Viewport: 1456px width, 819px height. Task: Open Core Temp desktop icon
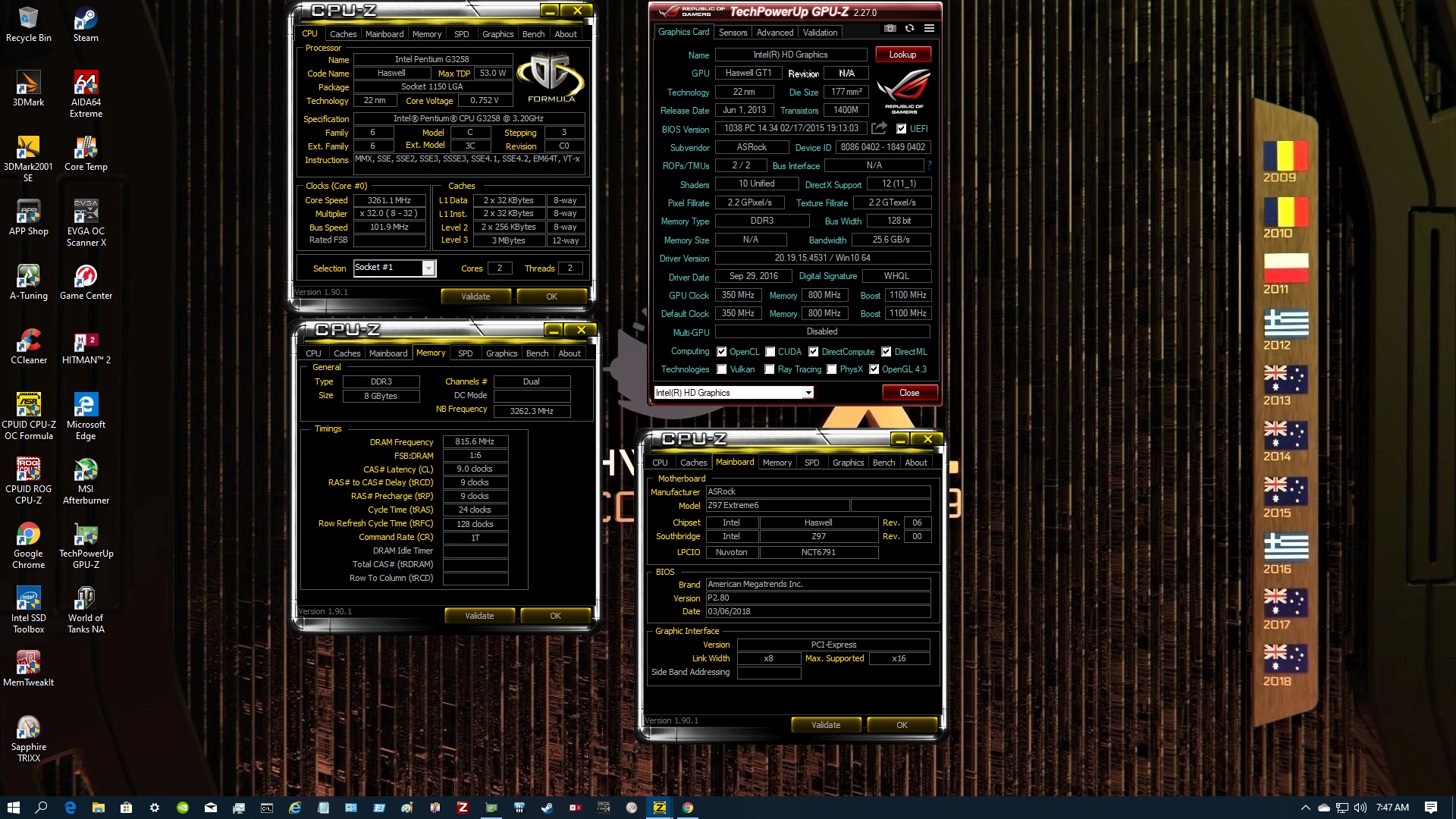pos(86,154)
